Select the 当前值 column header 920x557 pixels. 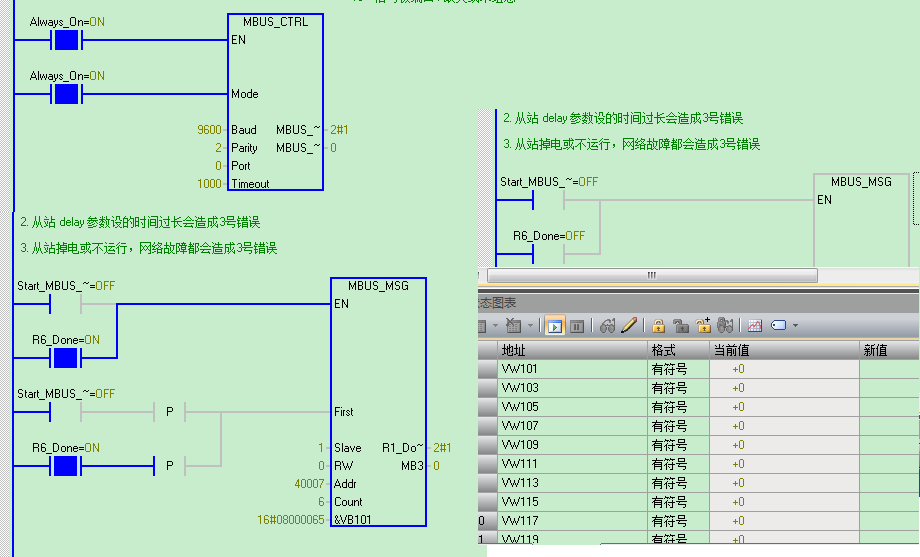coord(784,350)
